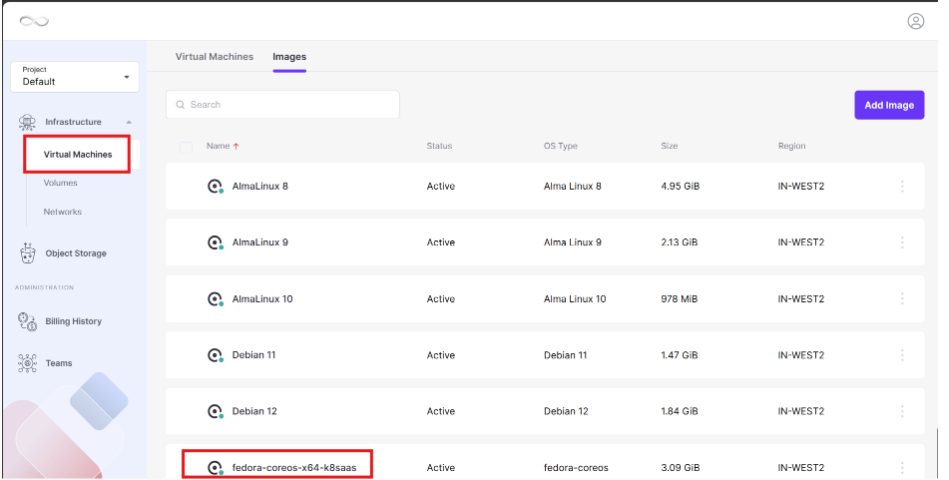The image size is (949, 480).
Task: Click the Billing History icon
Action: point(27,321)
